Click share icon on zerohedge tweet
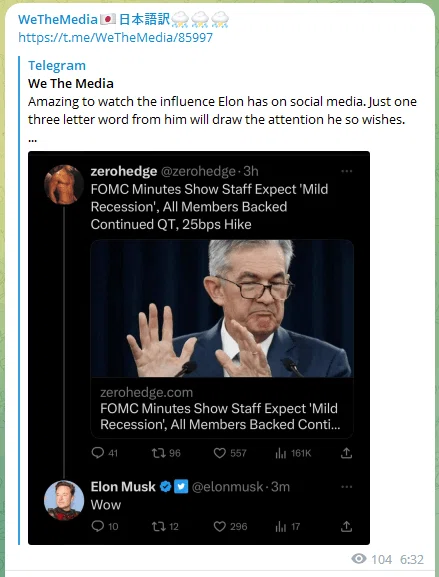The image size is (439, 577). pos(346,453)
